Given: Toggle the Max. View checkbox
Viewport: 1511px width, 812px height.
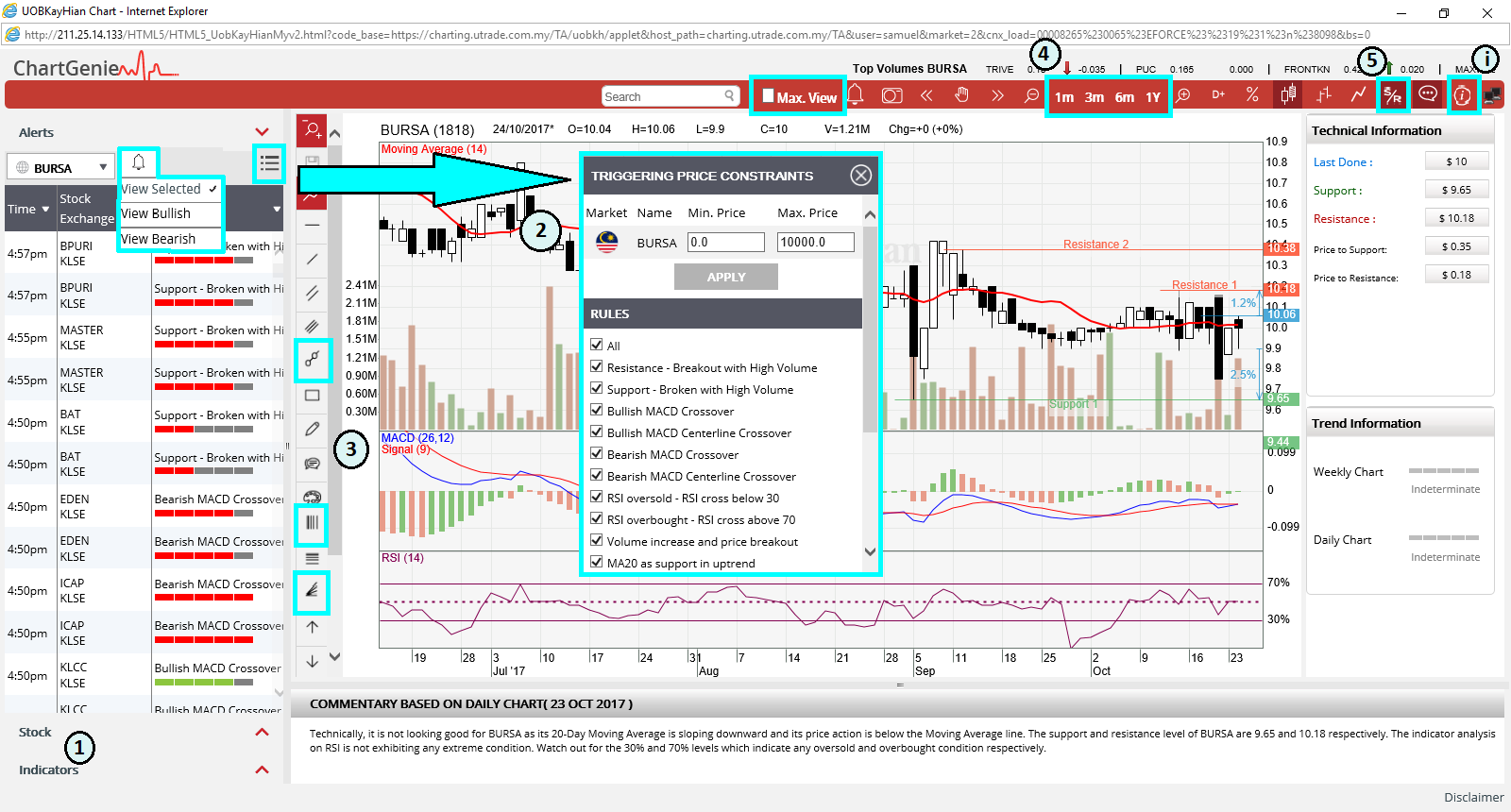Looking at the screenshot, I should click(x=768, y=95).
